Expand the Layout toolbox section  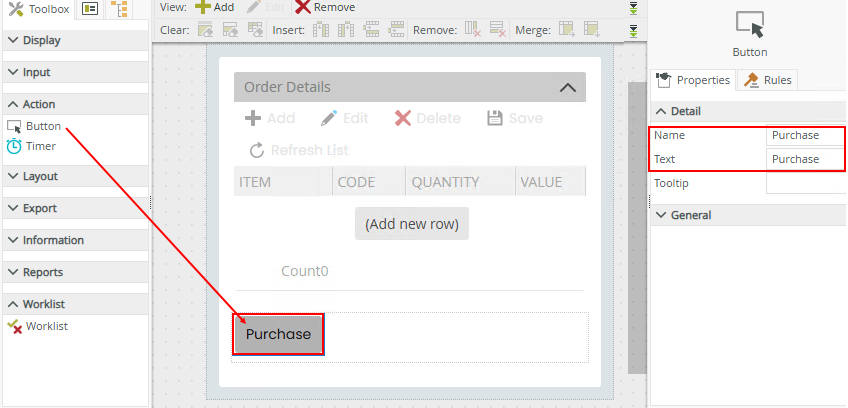pyautogui.click(x=75, y=176)
